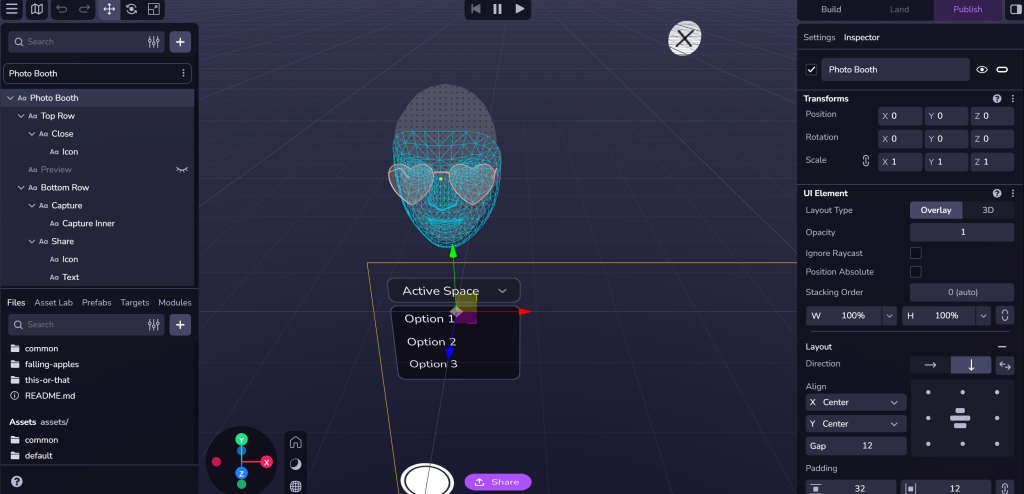Select the 3D layout type button
The width and height of the screenshot is (1024, 494).
click(x=988, y=210)
